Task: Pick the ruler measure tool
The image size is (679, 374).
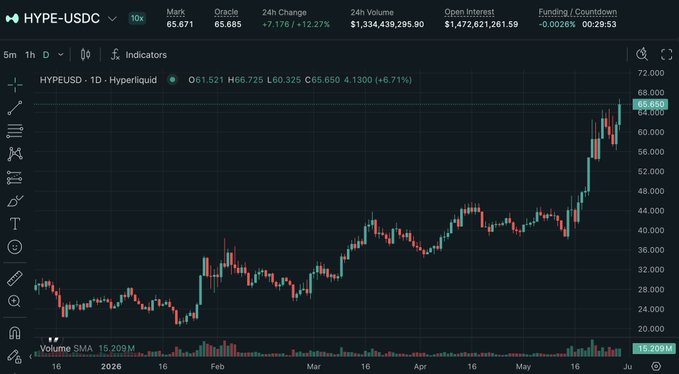Action: (x=15, y=279)
